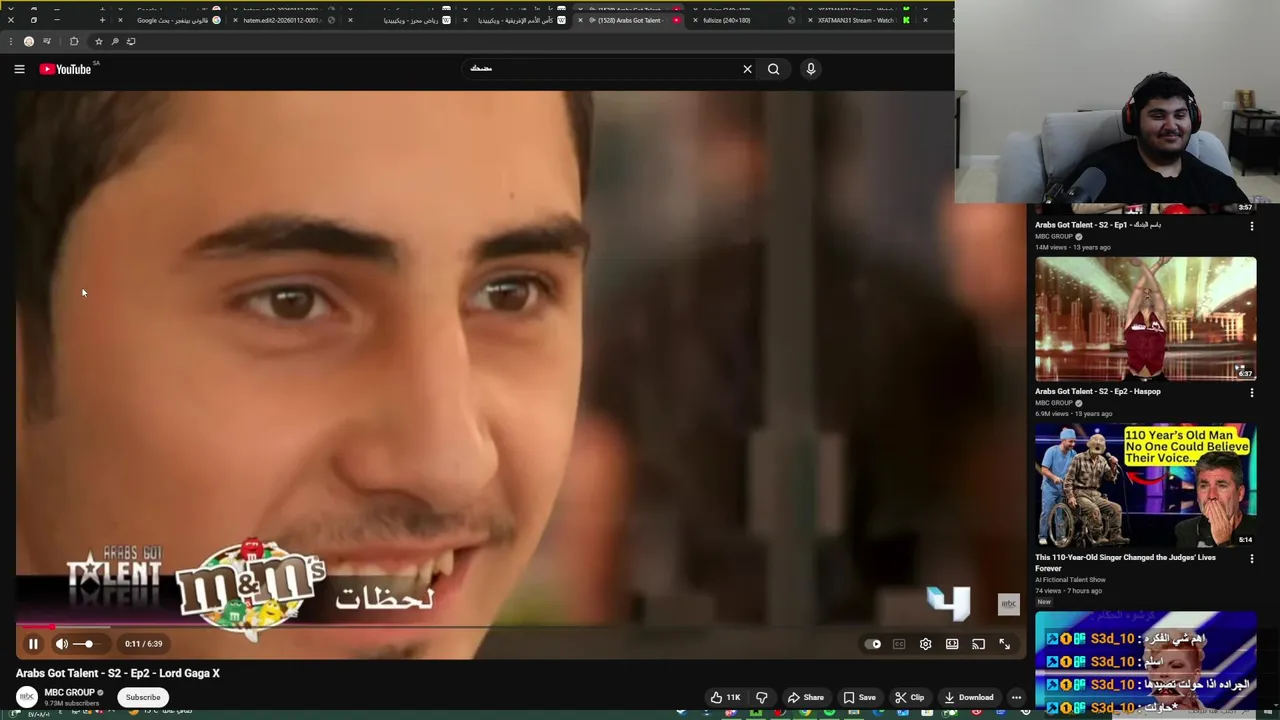Dislike the video with thumbs down
Image resolution: width=1280 pixels, height=720 pixels.
(x=762, y=697)
